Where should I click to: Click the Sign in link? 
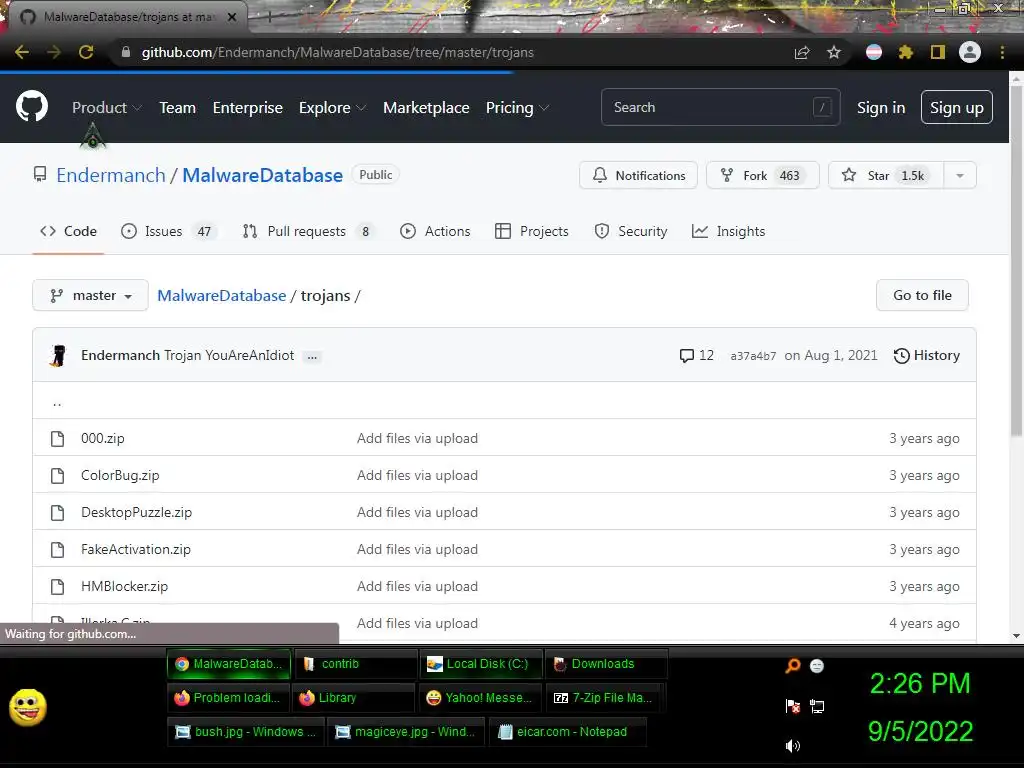[x=881, y=108]
